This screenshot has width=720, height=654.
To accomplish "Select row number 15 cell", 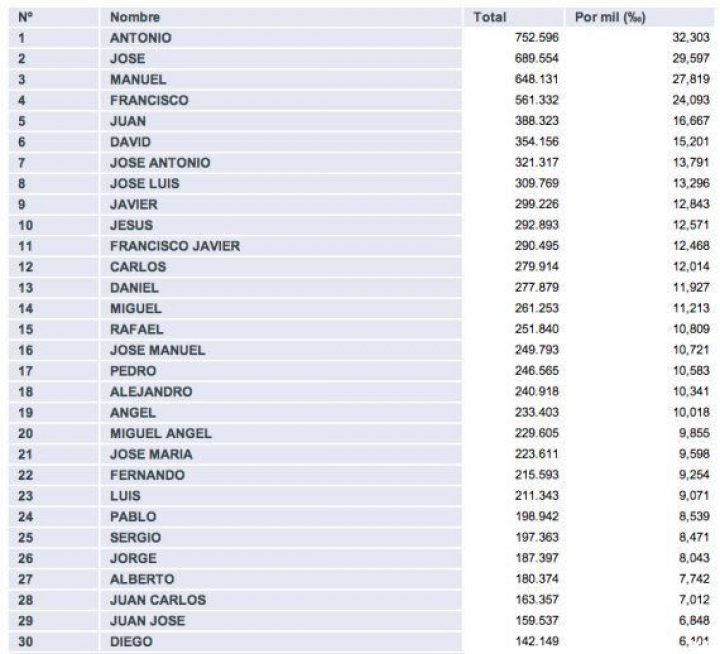I will (27, 329).
